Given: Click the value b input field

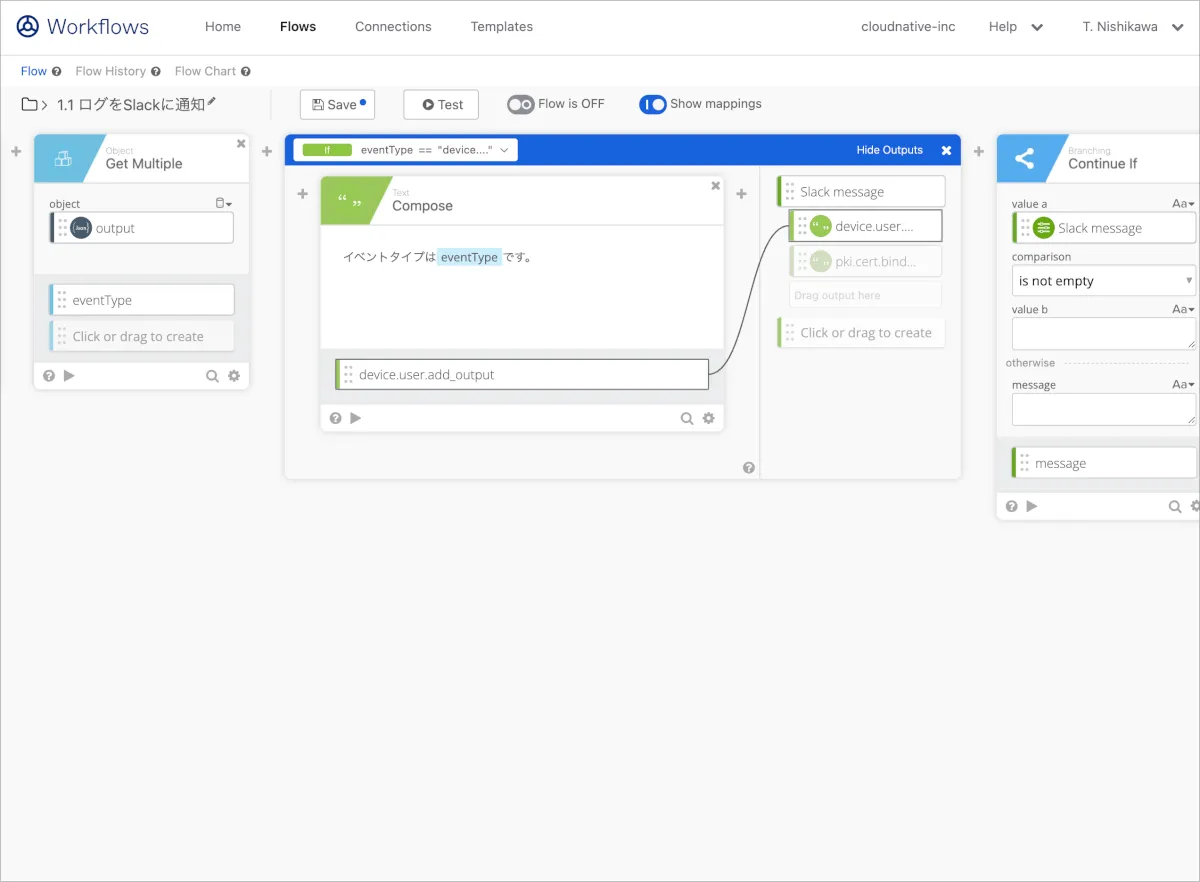Looking at the screenshot, I should (1104, 333).
